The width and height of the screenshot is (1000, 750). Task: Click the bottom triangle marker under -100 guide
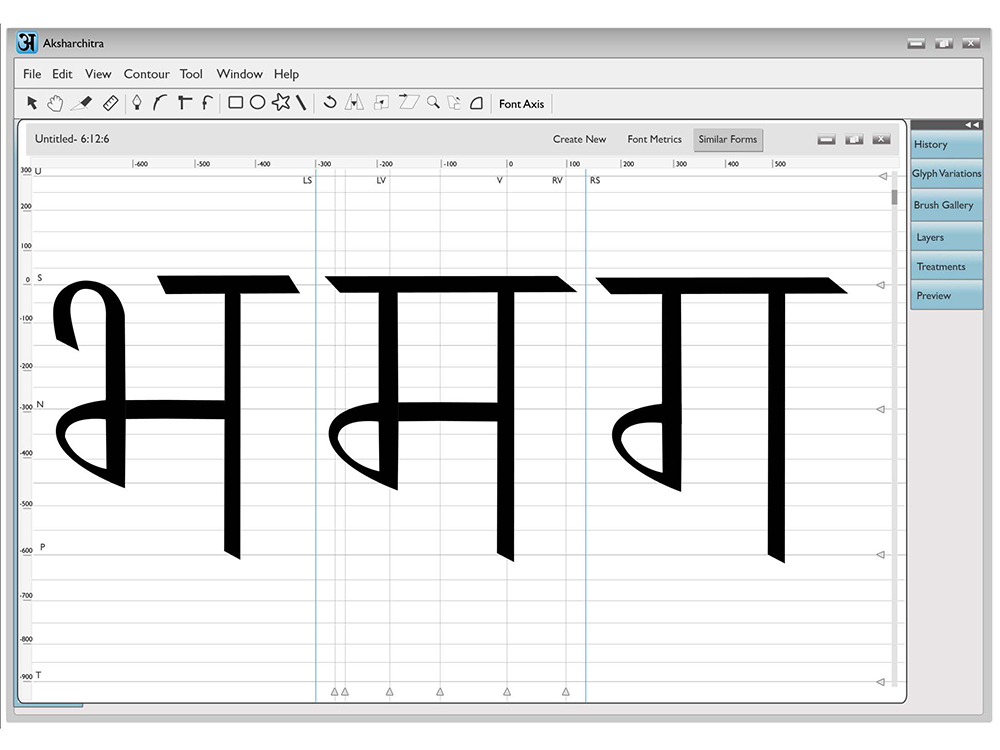(440, 691)
